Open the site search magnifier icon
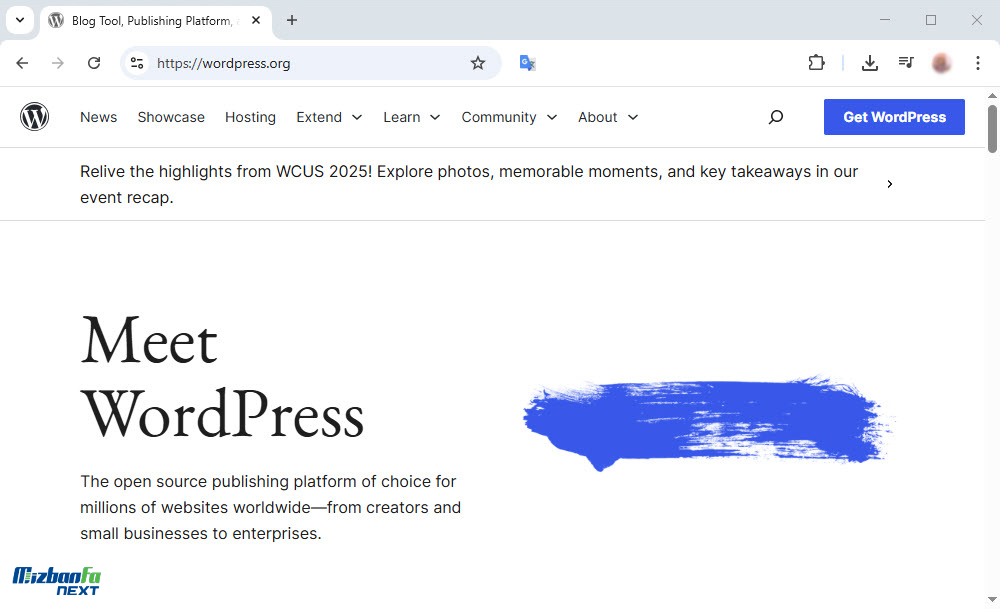 [775, 117]
